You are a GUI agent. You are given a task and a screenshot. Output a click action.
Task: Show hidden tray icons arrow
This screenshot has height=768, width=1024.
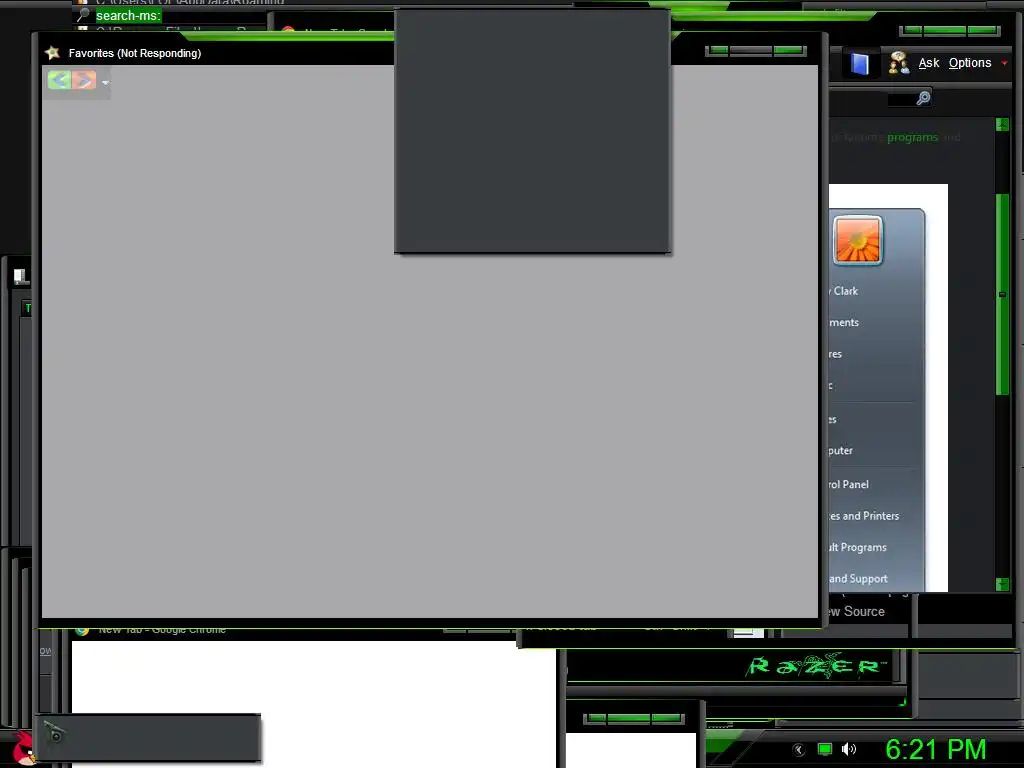[798, 750]
